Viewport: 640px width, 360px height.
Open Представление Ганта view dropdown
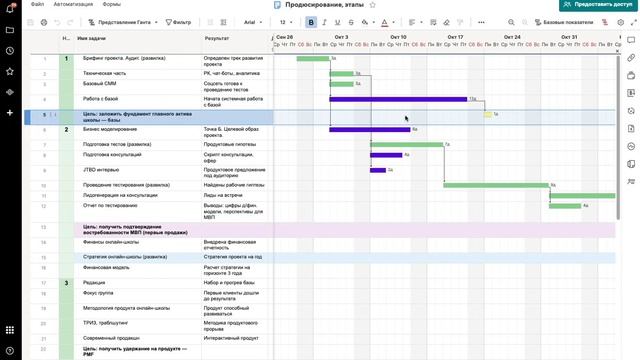(122, 22)
